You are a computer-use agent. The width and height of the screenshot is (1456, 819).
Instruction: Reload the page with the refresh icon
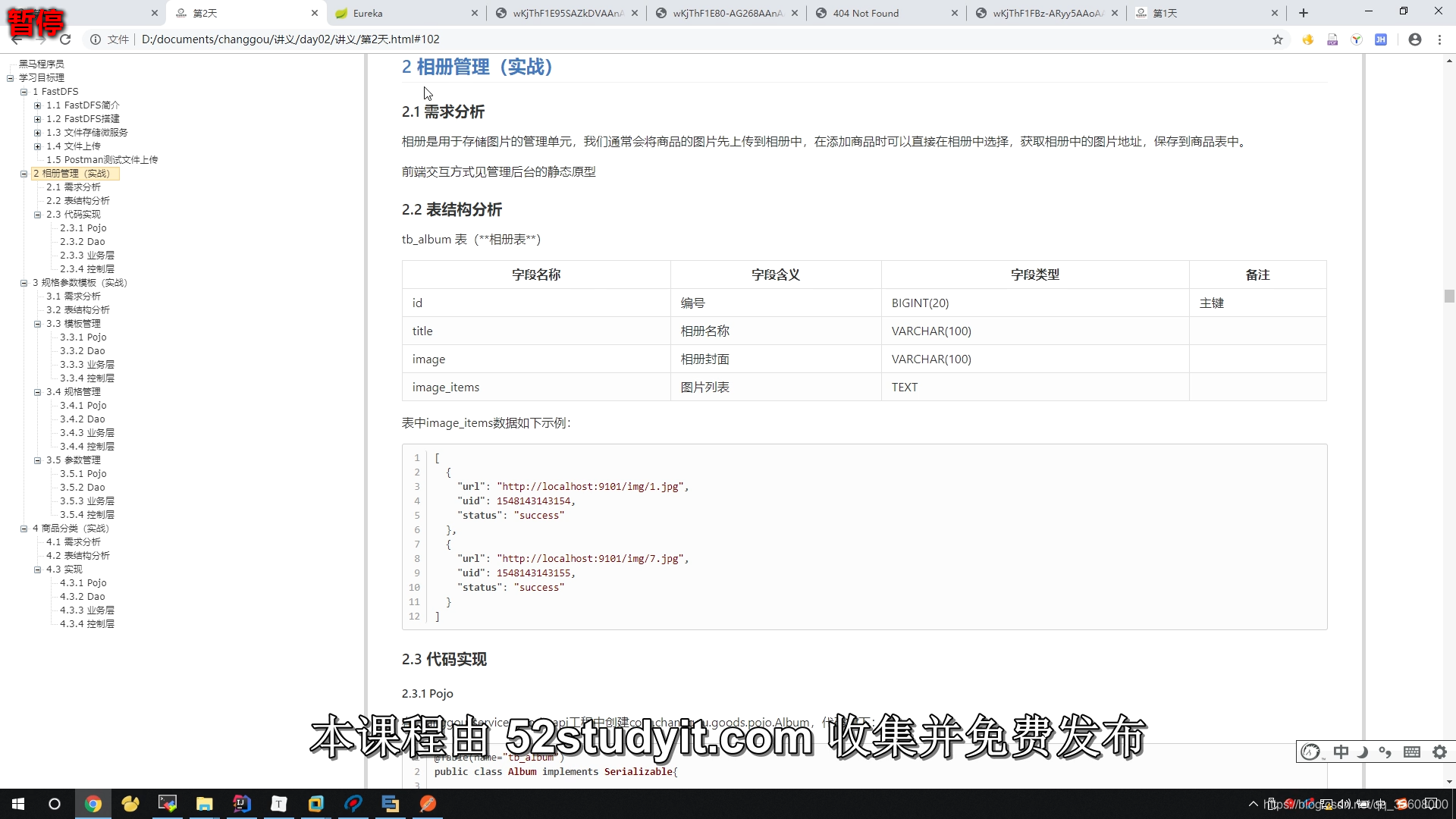65,39
